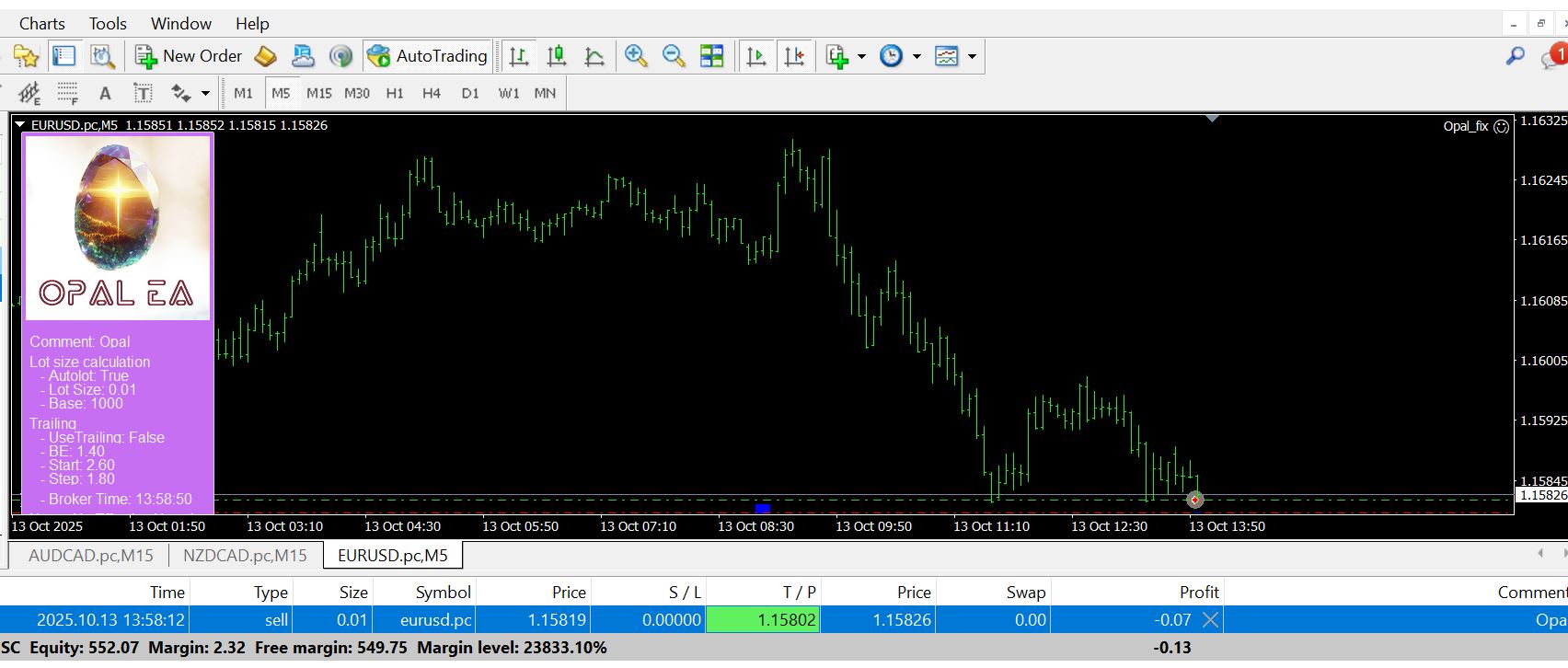This screenshot has width=1568, height=668.
Task: Expand the periodicity clock dropdown arrow
Action: pyautogui.click(x=917, y=56)
